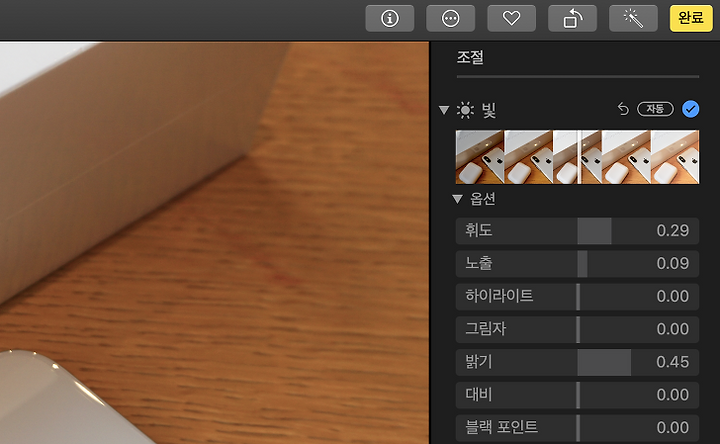The height and width of the screenshot is (444, 720).
Task: Click the photo in the editing canvas
Action: 214,243
